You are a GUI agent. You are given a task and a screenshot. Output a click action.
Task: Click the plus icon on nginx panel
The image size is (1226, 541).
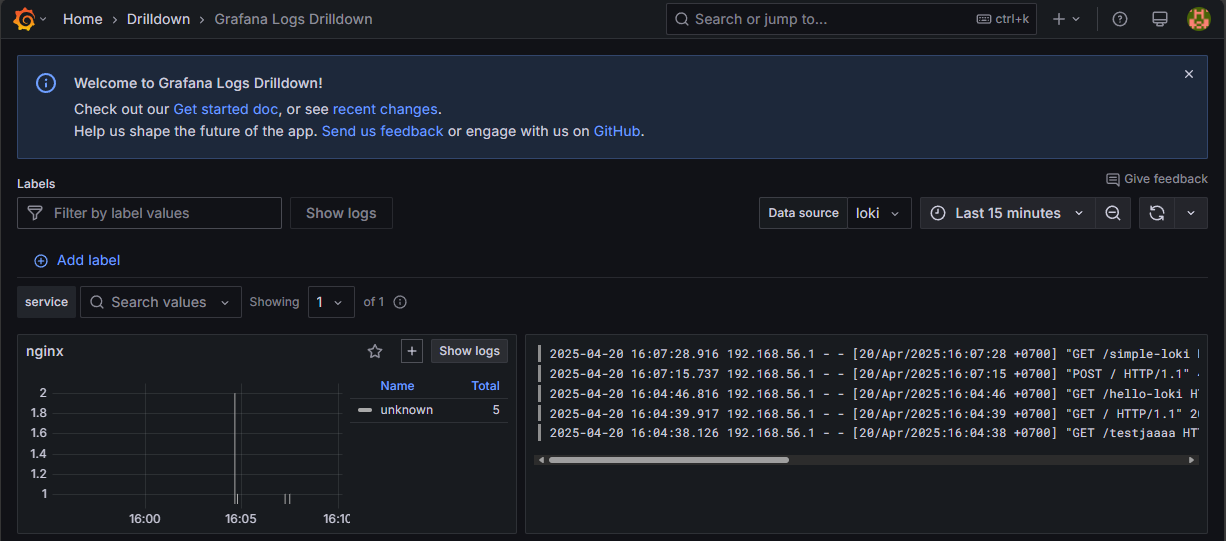tap(412, 351)
